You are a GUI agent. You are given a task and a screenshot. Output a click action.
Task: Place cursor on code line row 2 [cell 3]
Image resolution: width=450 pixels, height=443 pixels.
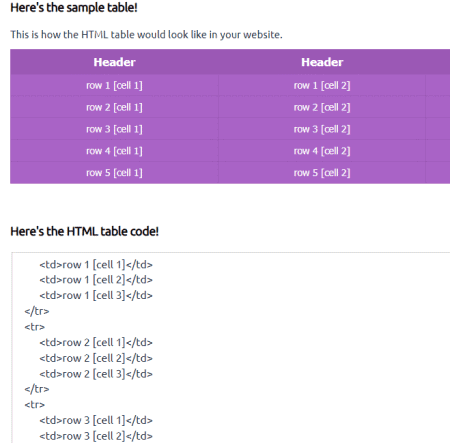(96, 374)
